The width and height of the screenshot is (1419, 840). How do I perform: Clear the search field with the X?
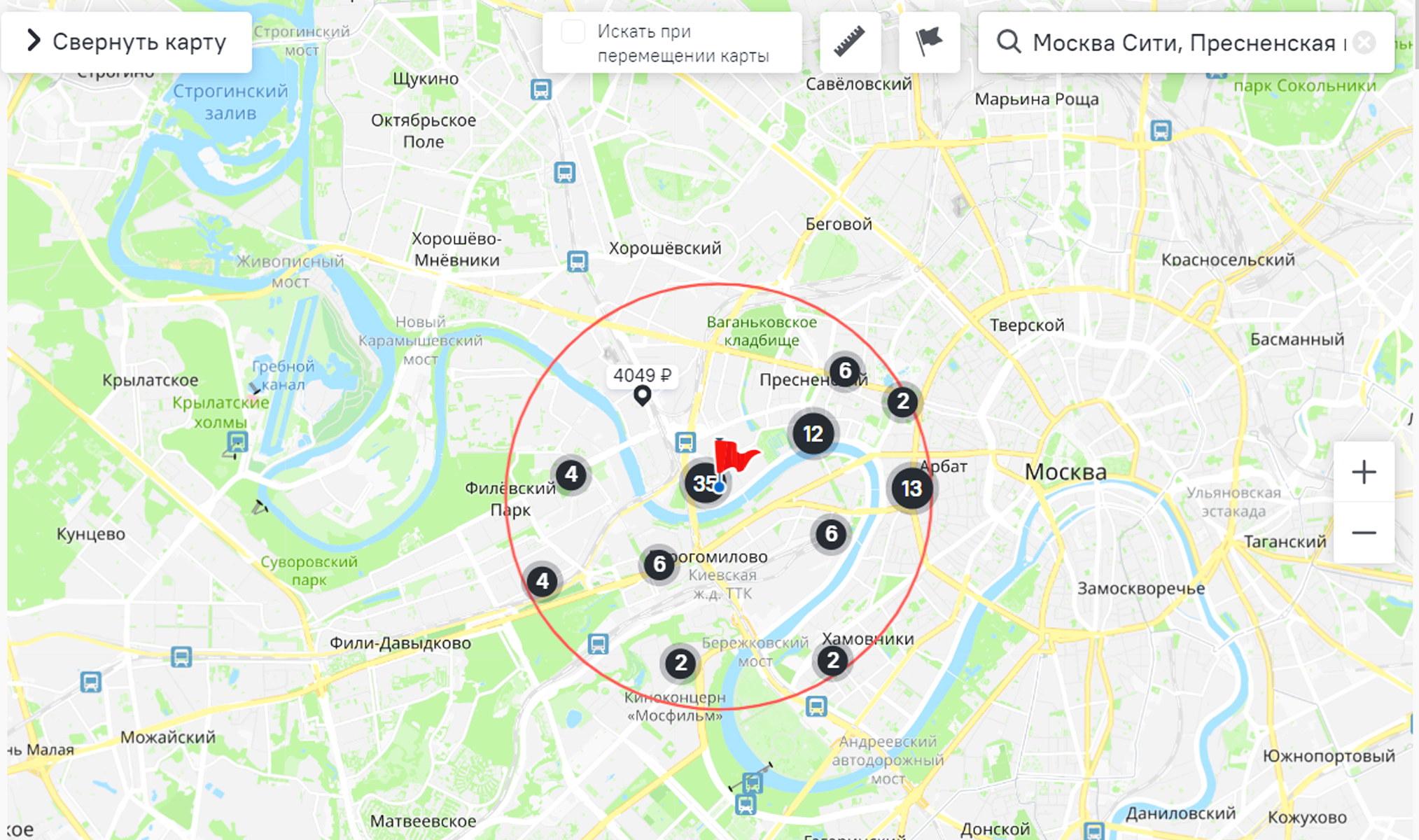click(x=1364, y=43)
